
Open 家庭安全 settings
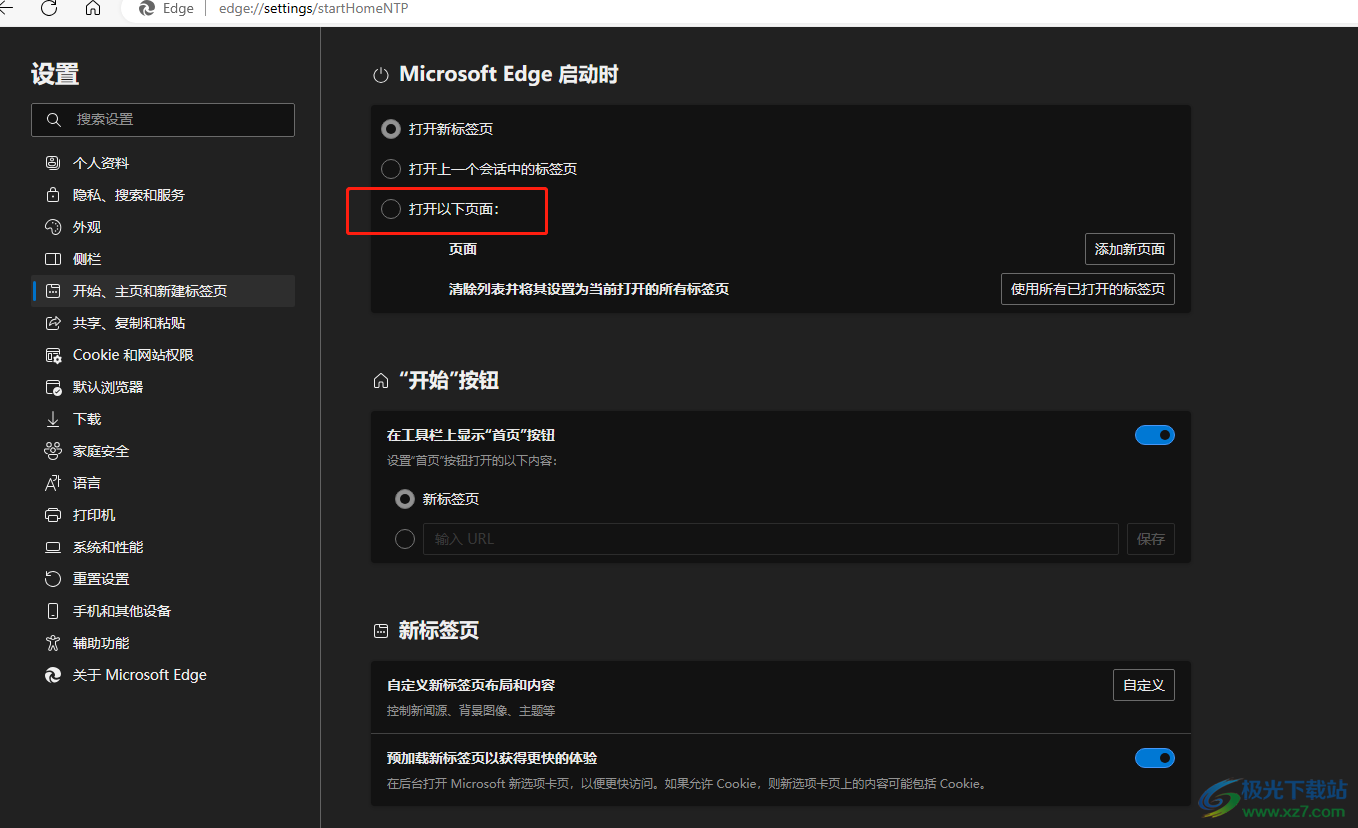pos(163,451)
